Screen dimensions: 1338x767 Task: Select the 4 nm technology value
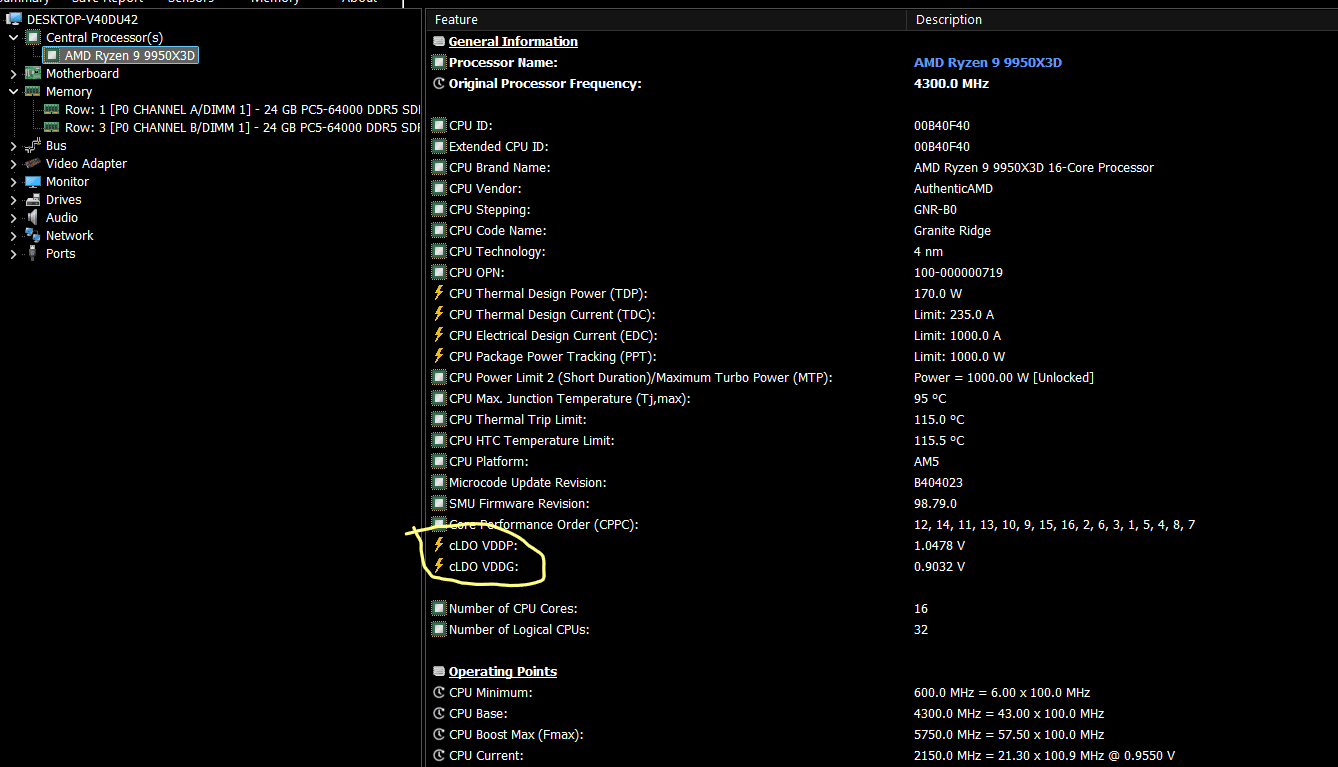coord(928,251)
